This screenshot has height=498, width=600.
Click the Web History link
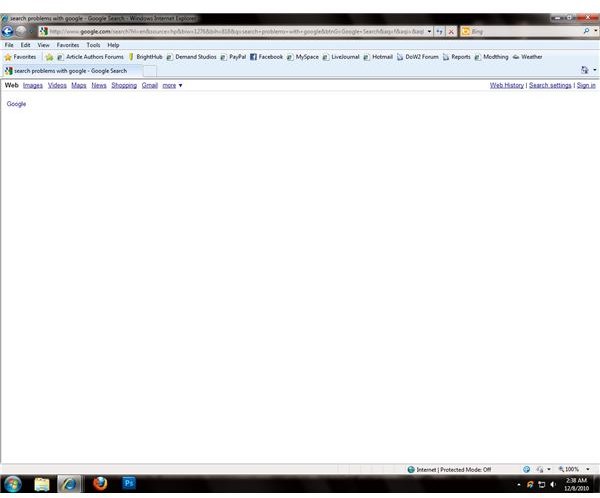point(507,85)
